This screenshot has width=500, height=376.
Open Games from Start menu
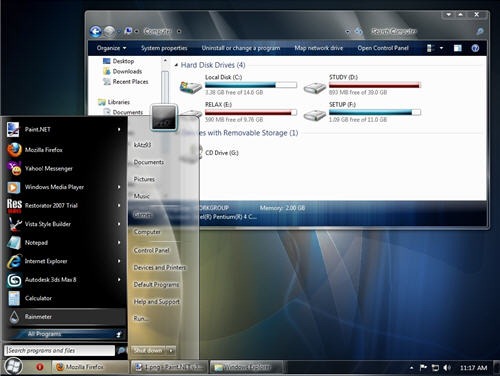142,215
